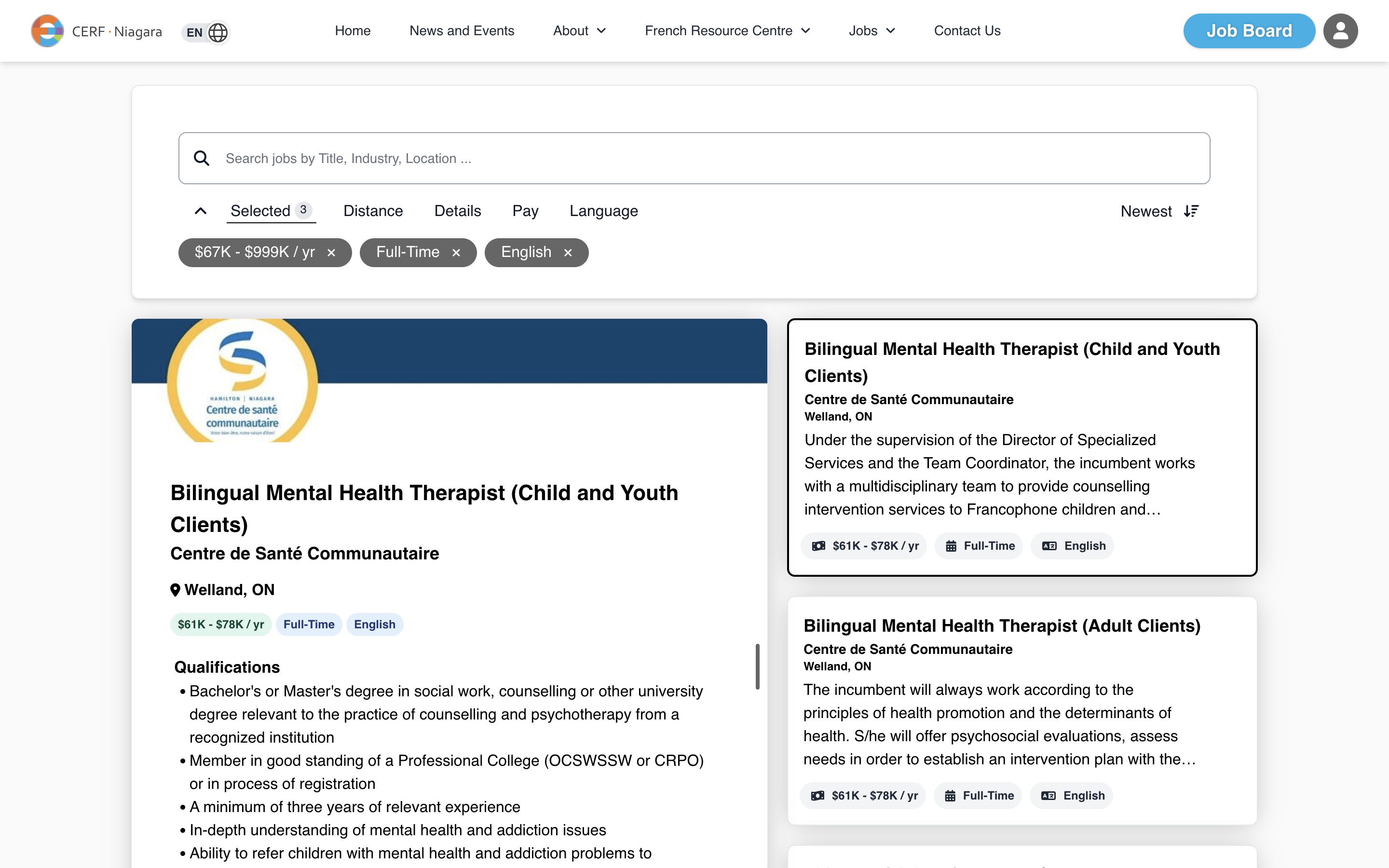Open the user profile avatar icon
This screenshot has width=1389, height=868.
1340,31
